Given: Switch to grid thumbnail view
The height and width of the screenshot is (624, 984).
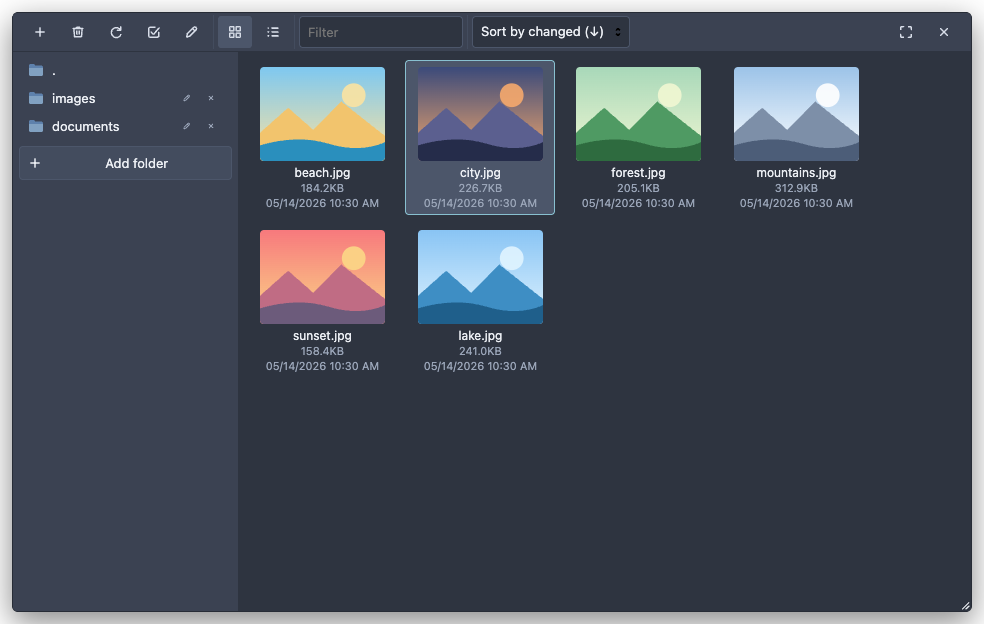Looking at the screenshot, I should click(235, 32).
